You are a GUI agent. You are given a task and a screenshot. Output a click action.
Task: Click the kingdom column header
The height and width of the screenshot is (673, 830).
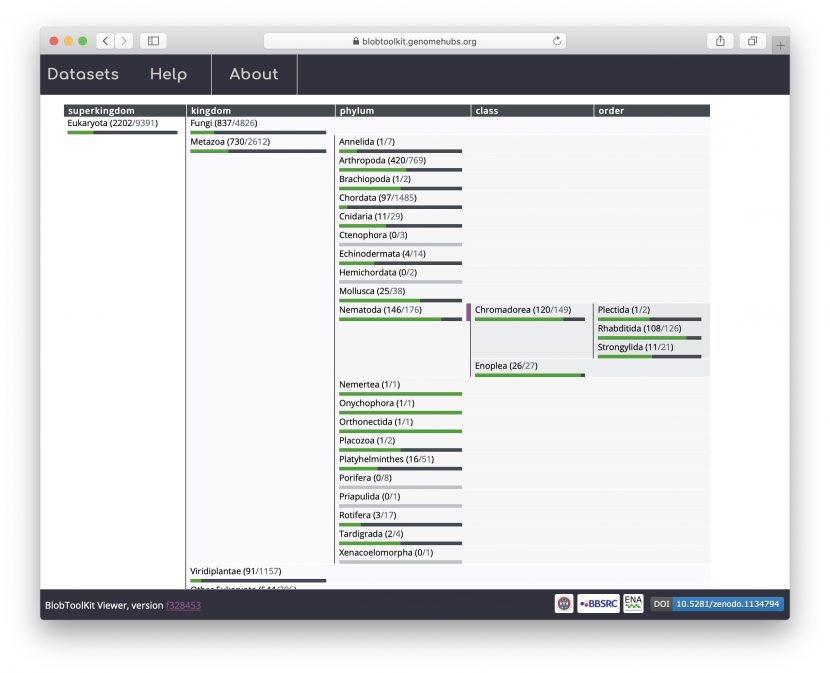click(x=260, y=111)
